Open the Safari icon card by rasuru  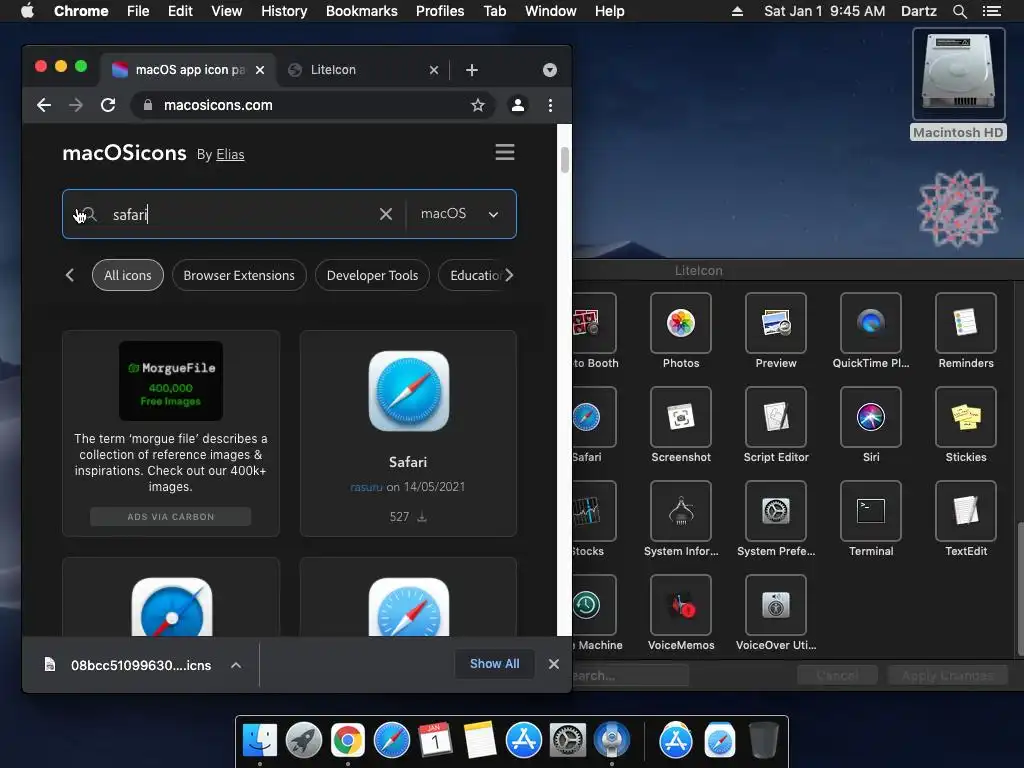tap(408, 434)
